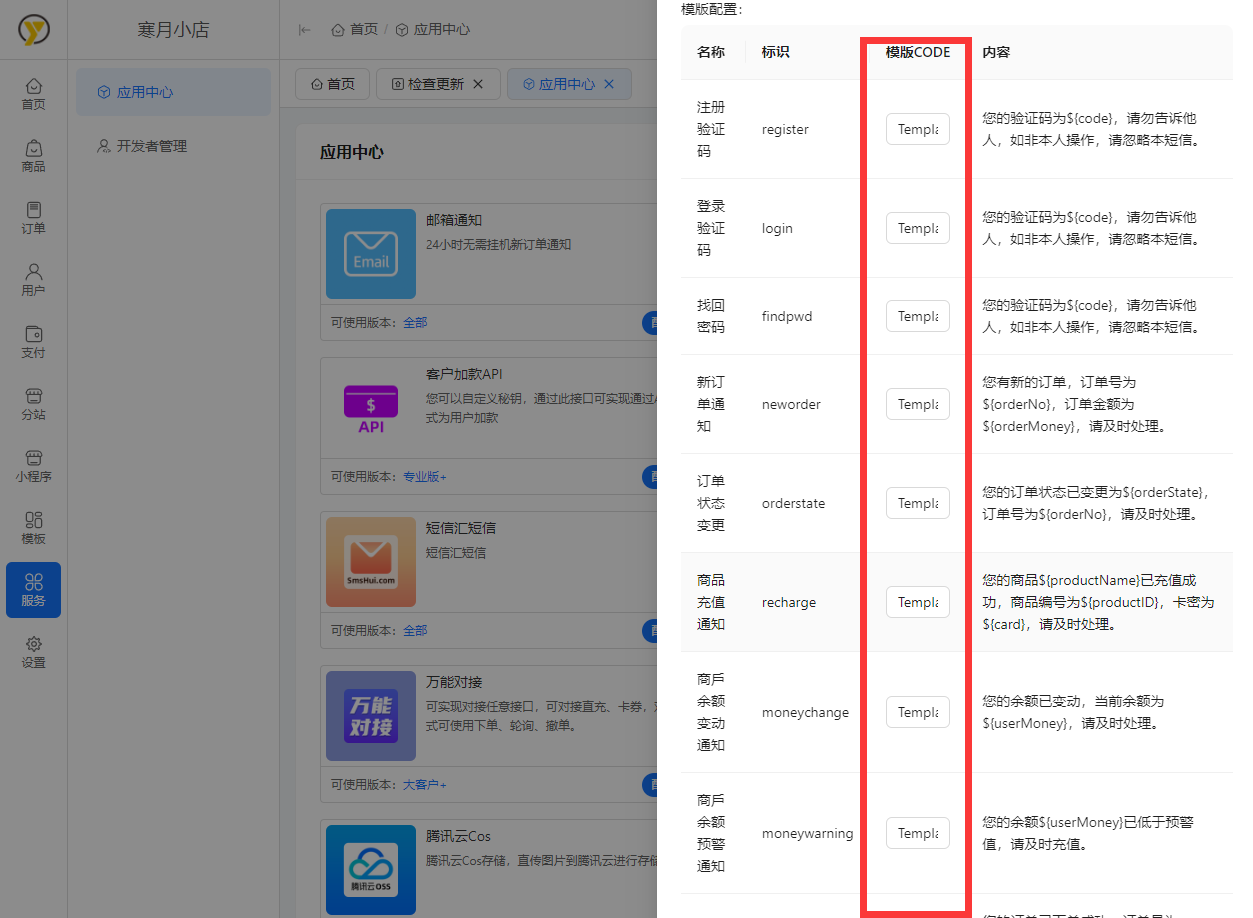Switch to the 首页 tab

pos(333,84)
